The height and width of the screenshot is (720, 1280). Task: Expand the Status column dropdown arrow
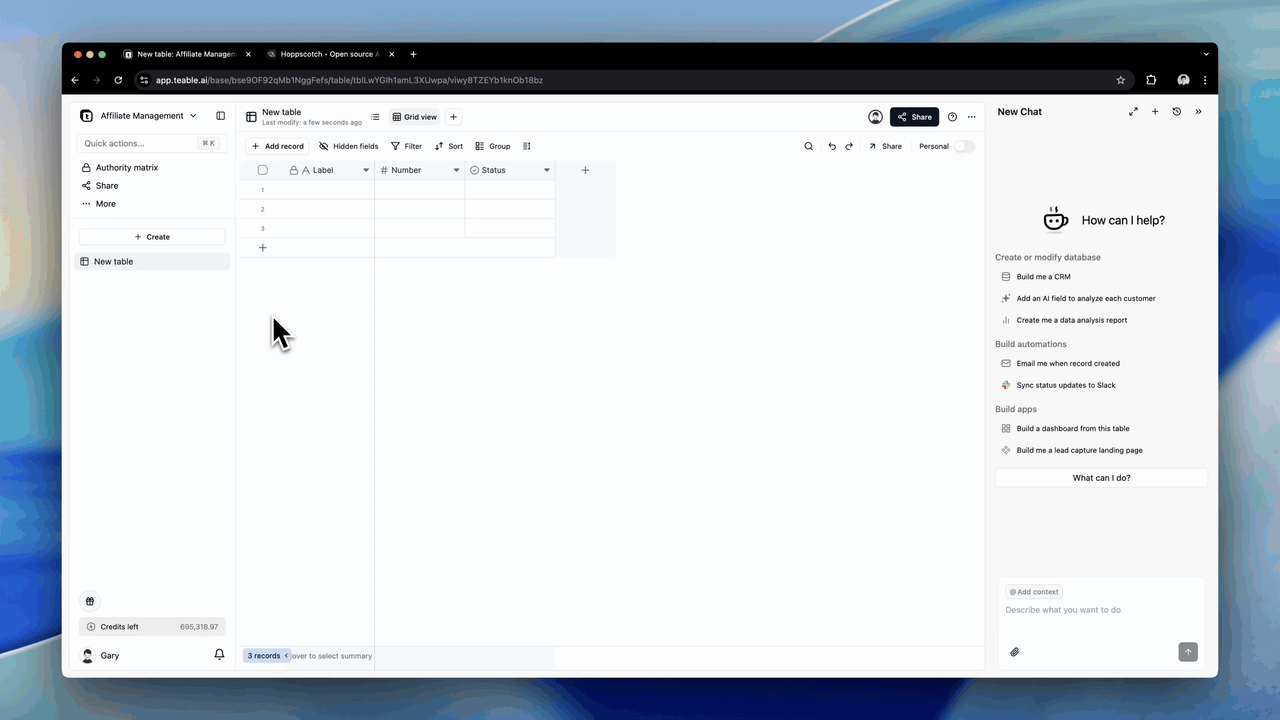[546, 170]
